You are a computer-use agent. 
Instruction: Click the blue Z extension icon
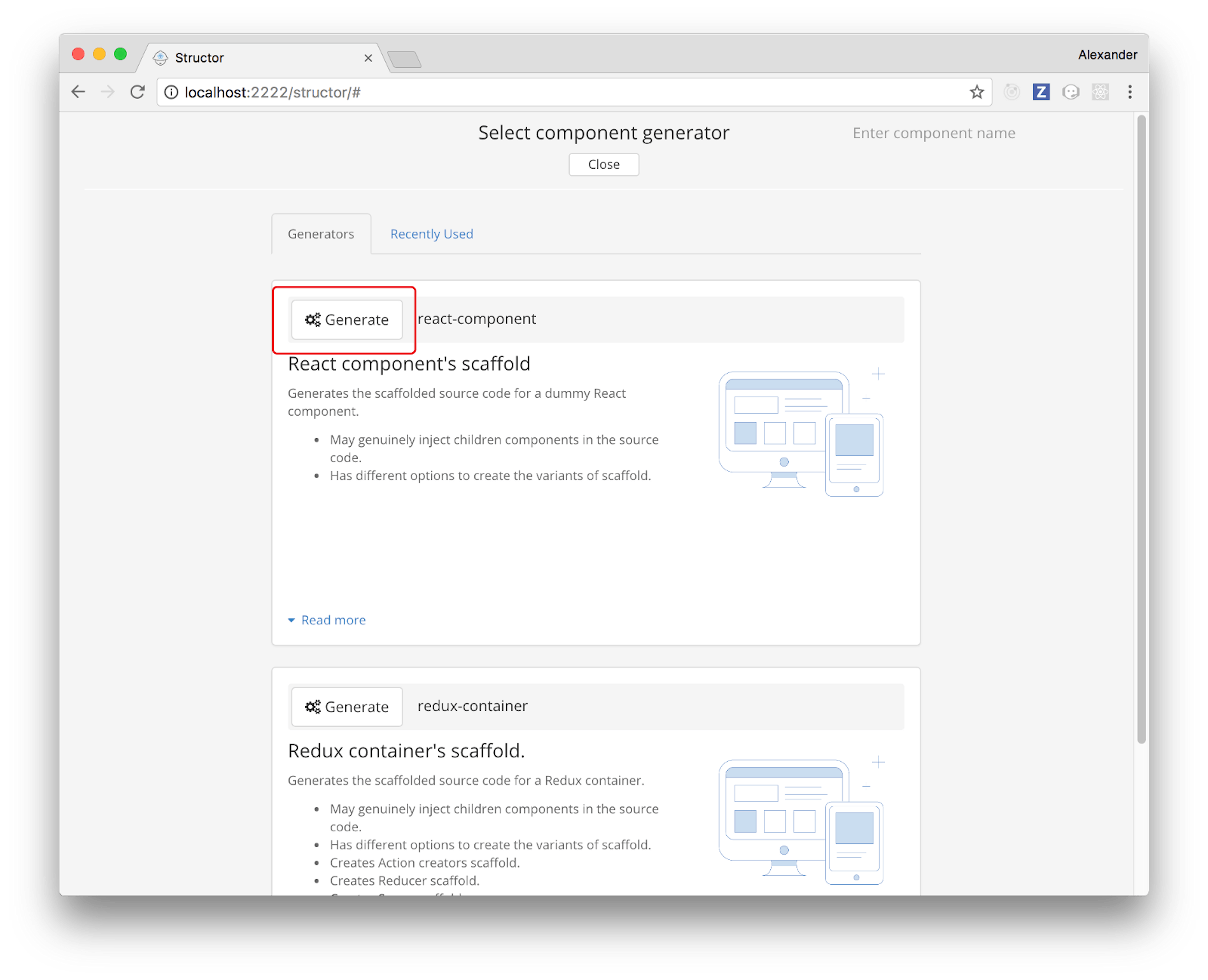[x=1041, y=92]
